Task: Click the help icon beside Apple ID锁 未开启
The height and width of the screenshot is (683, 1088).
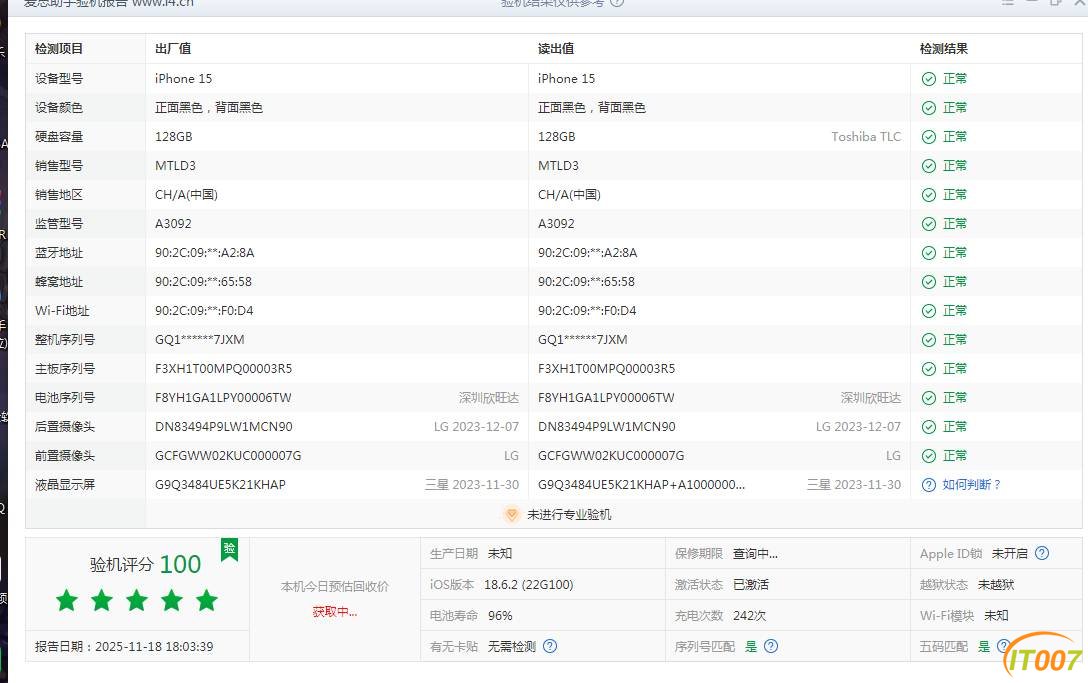Action: click(x=1042, y=553)
